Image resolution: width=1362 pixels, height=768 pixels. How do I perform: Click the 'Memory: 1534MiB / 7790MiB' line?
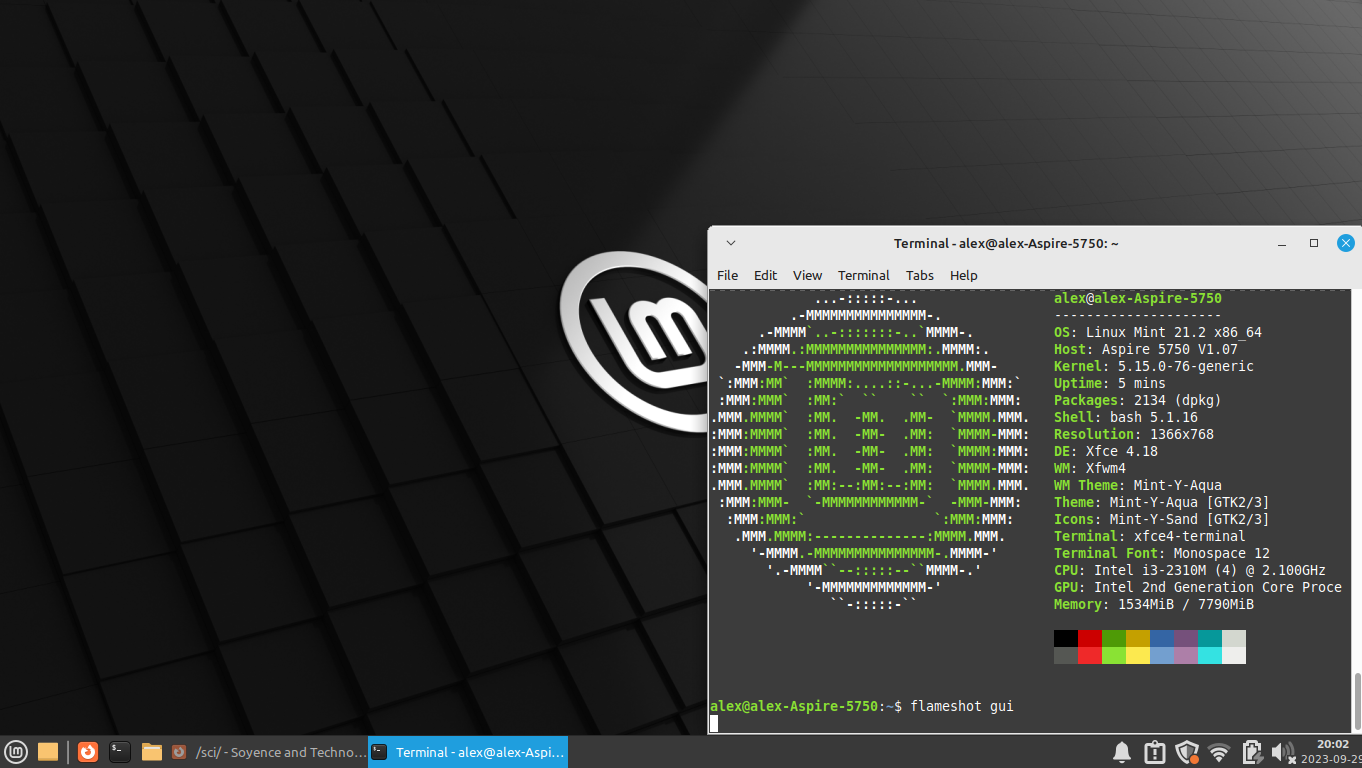coord(1154,604)
